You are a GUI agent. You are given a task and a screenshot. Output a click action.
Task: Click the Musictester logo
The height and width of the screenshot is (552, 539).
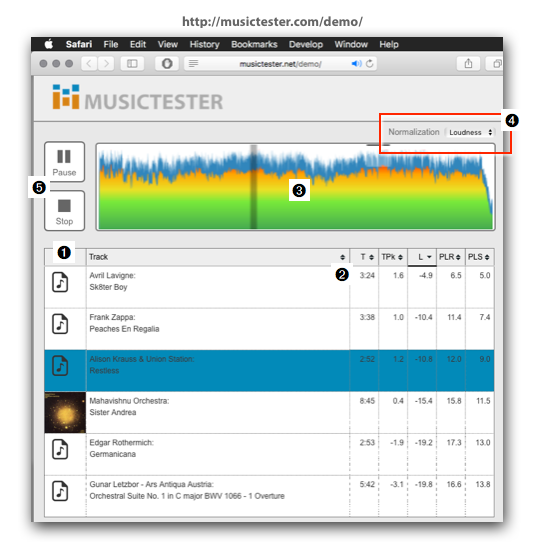pos(138,98)
